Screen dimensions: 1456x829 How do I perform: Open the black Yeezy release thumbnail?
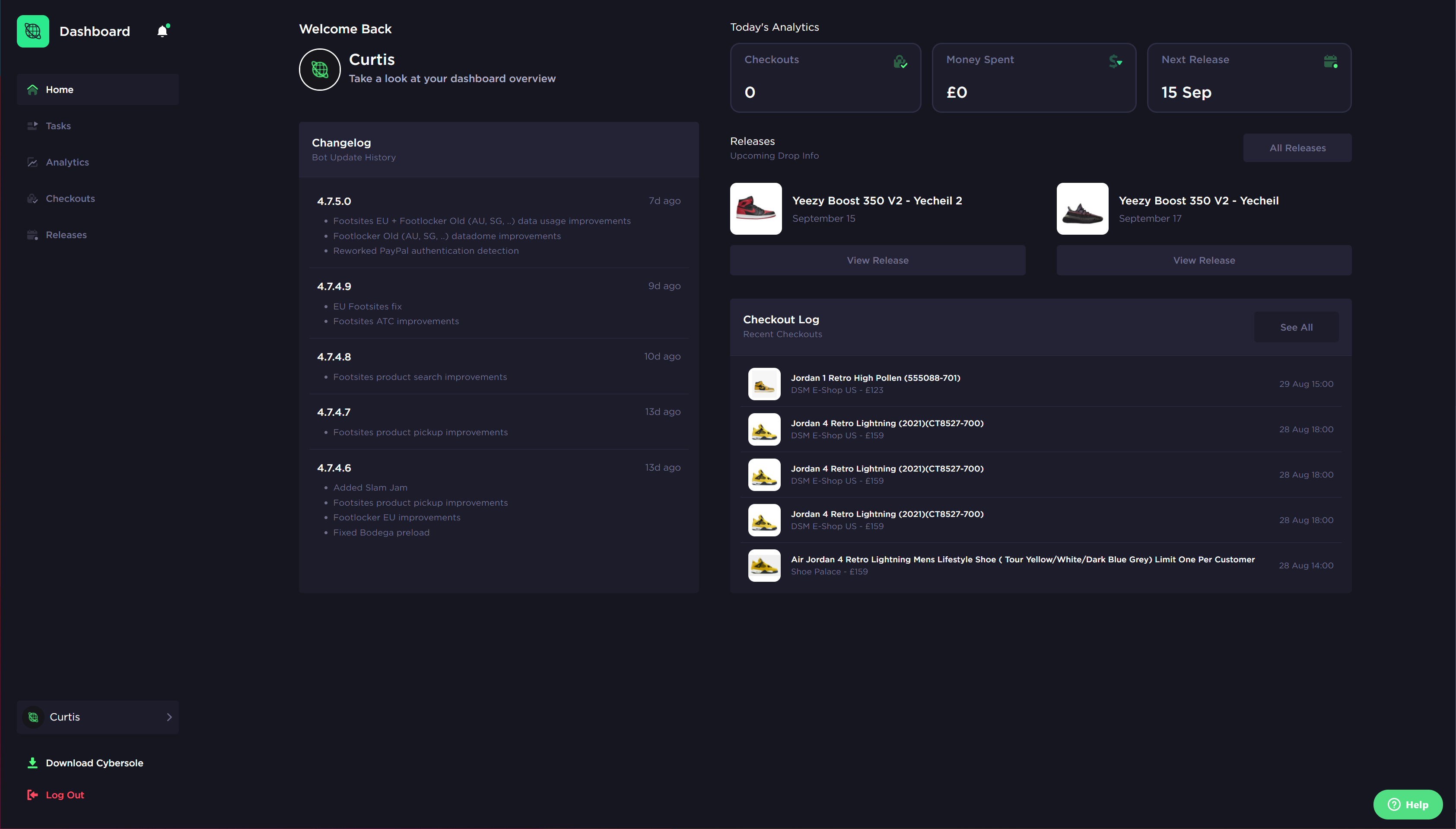click(x=1082, y=208)
